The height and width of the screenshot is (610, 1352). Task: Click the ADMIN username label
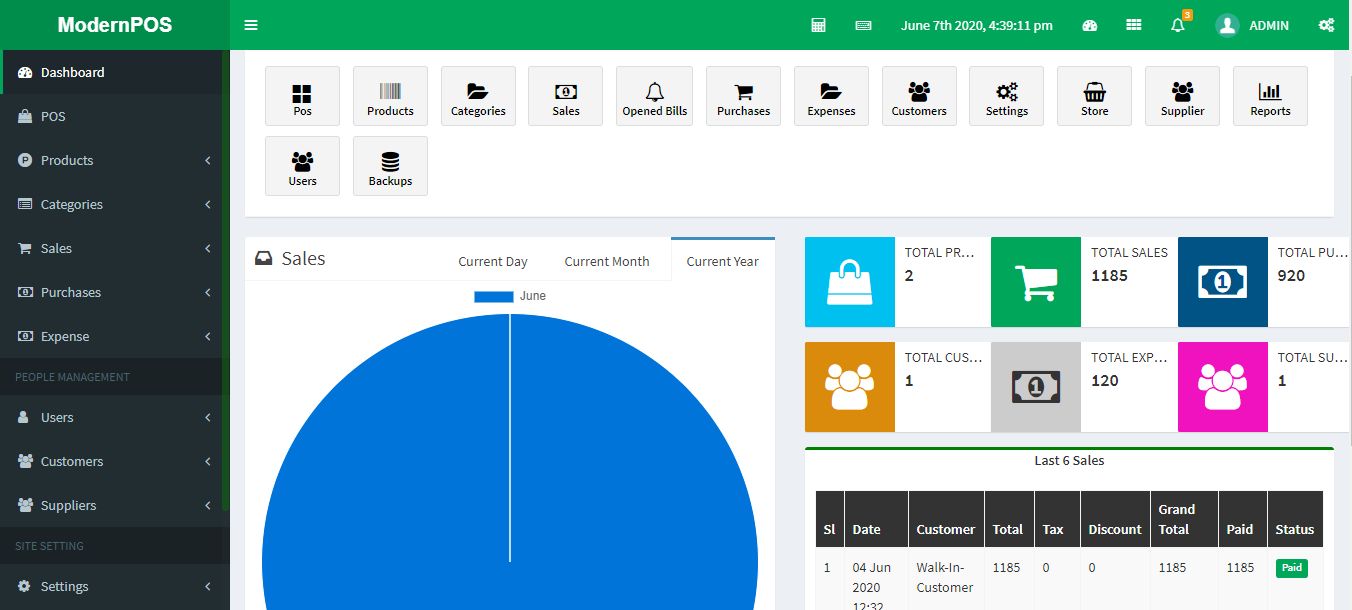1269,26
